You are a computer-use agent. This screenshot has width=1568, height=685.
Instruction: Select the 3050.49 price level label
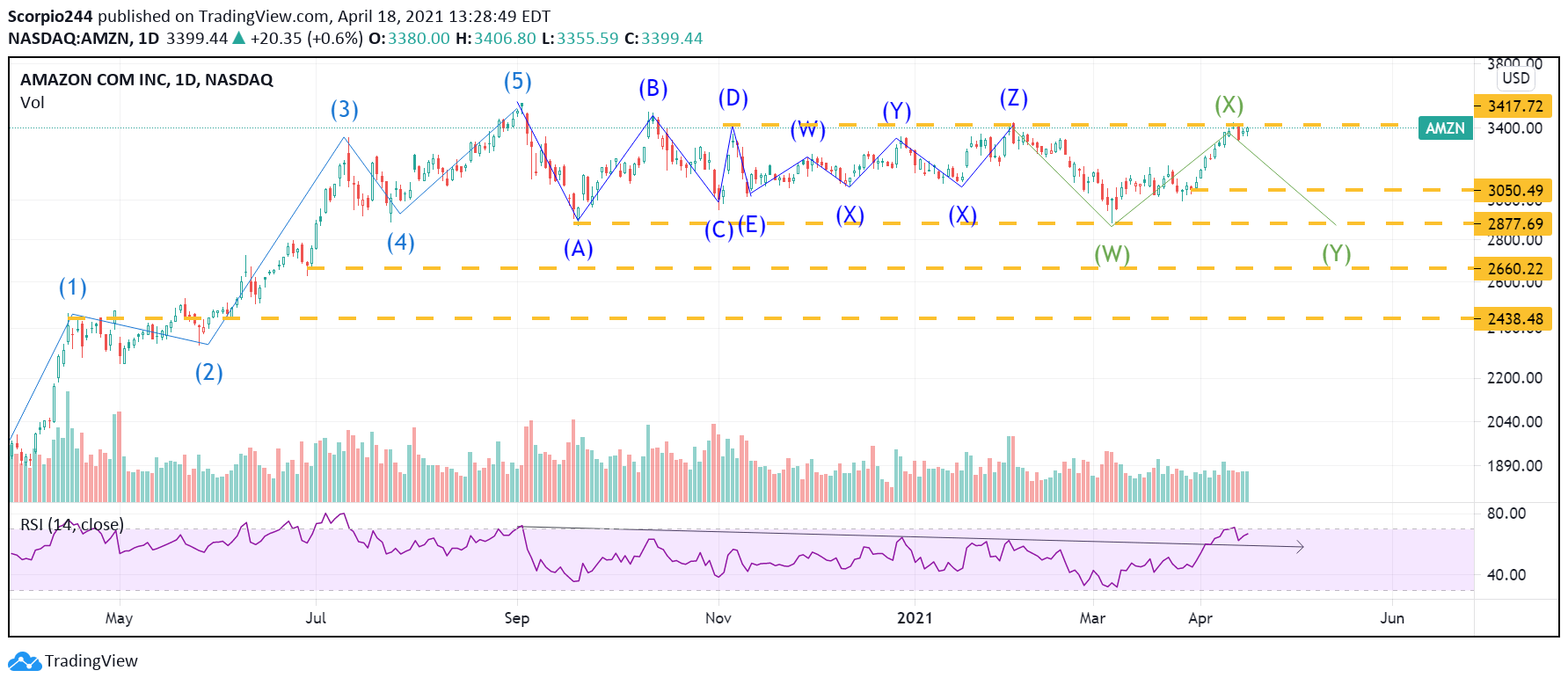(x=1513, y=190)
